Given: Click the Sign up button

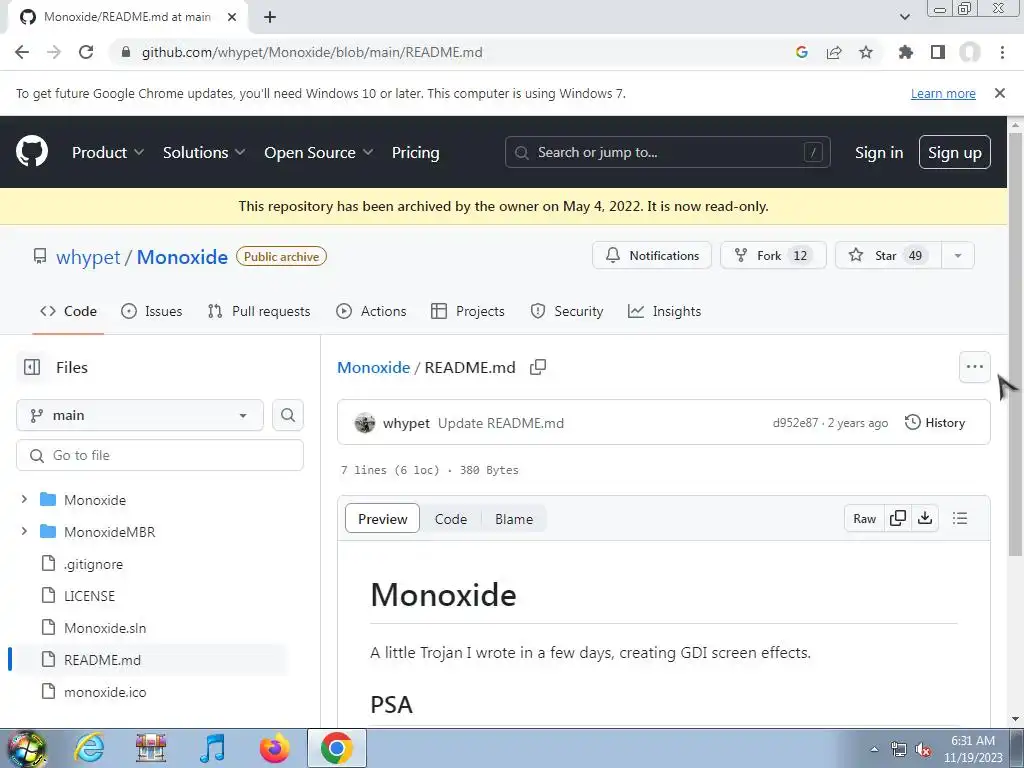Looking at the screenshot, I should pyautogui.click(x=955, y=152).
